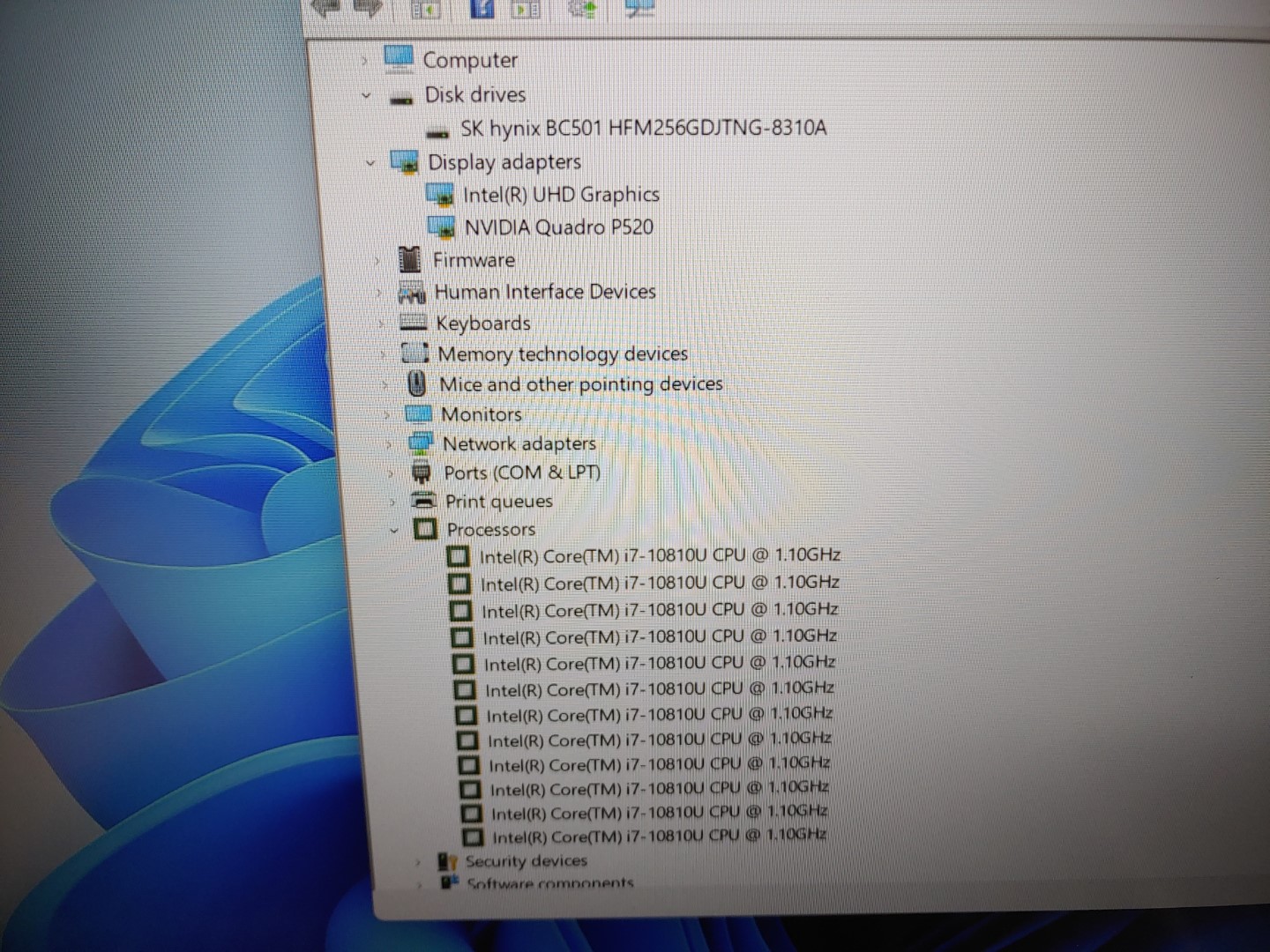Image resolution: width=1270 pixels, height=952 pixels.
Task: Click the Display adapters category icon
Action: pyautogui.click(x=404, y=162)
